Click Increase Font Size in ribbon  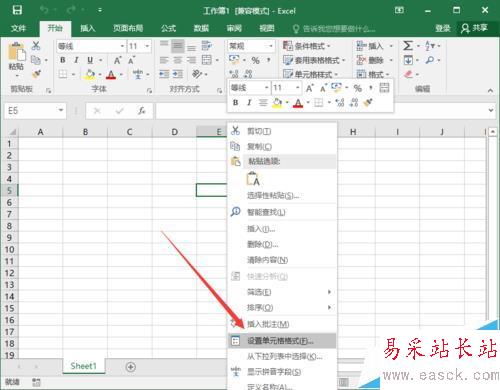(117, 60)
